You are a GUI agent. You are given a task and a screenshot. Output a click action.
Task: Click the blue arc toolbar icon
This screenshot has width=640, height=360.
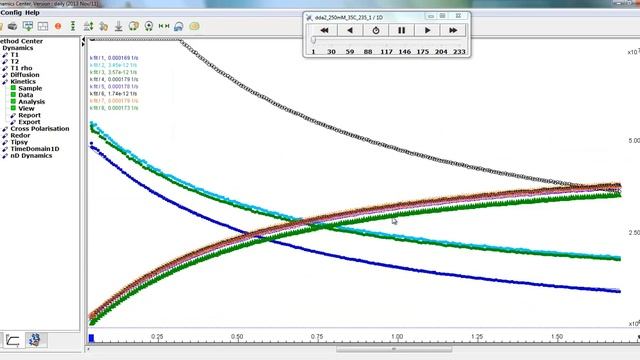coord(178,27)
